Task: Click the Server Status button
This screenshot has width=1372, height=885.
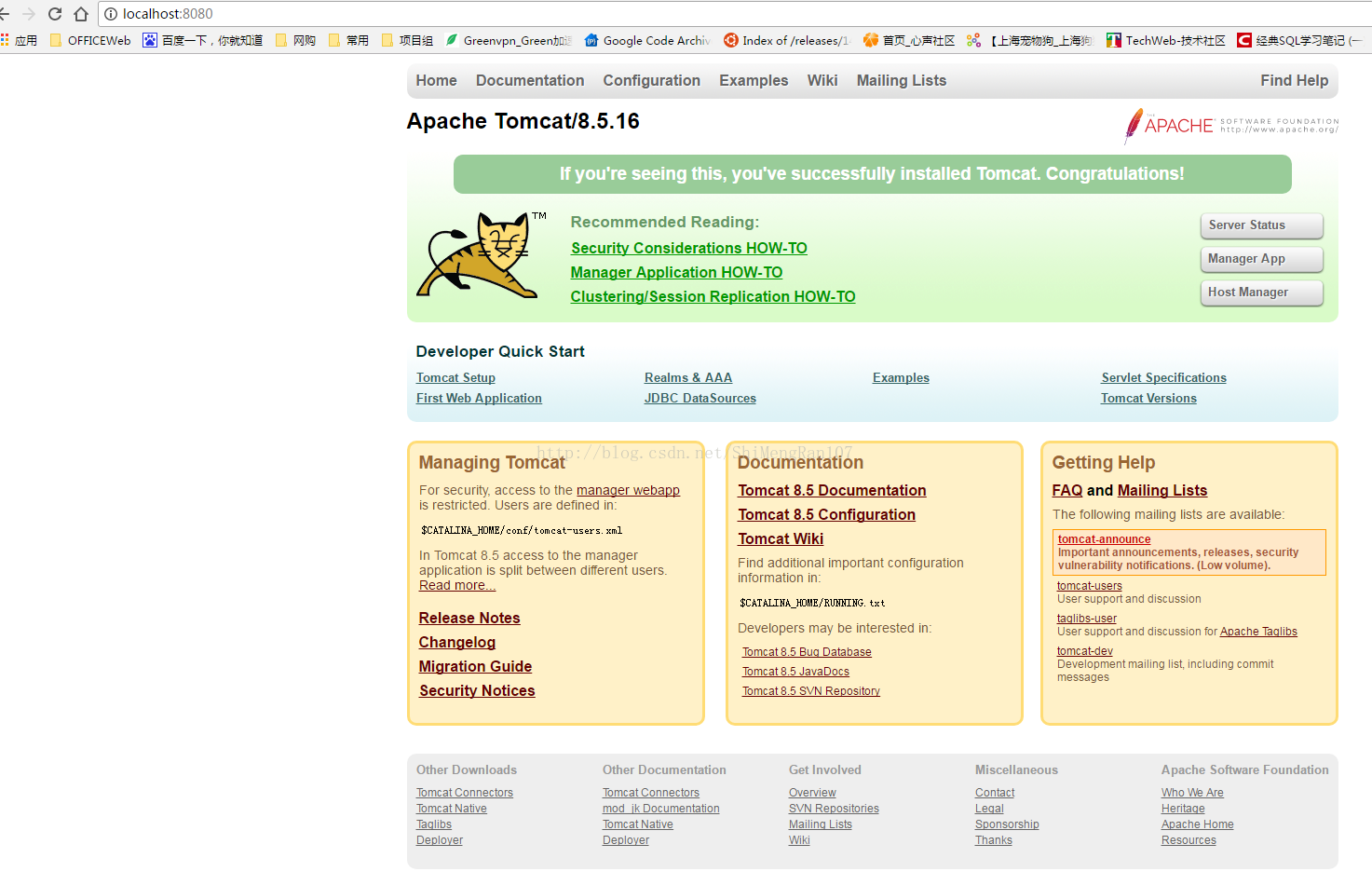Action: [1262, 225]
